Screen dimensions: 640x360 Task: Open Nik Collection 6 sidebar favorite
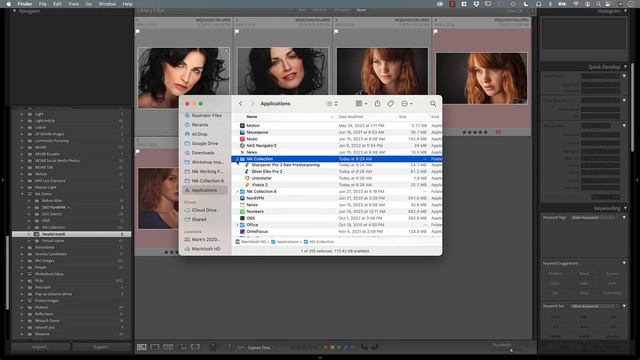pos(204,181)
